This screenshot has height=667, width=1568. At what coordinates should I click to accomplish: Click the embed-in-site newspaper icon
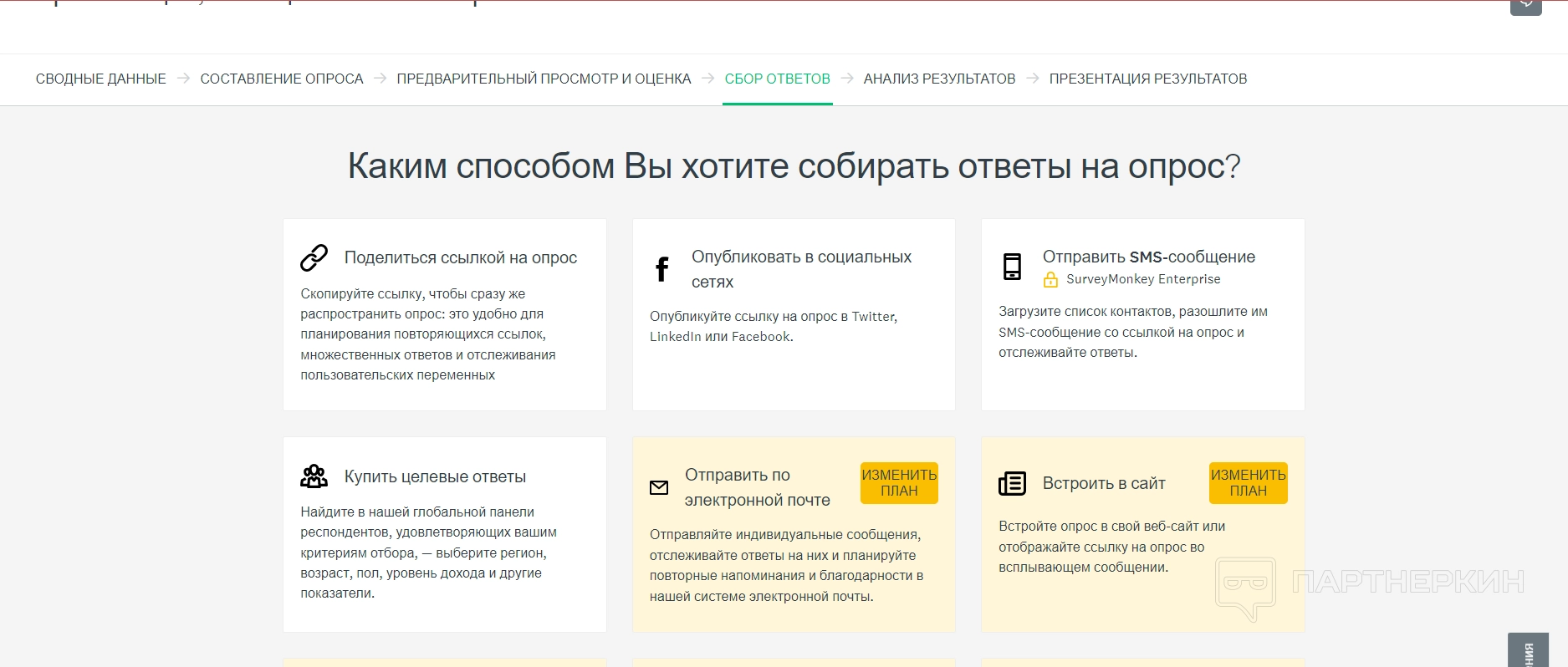1012,484
